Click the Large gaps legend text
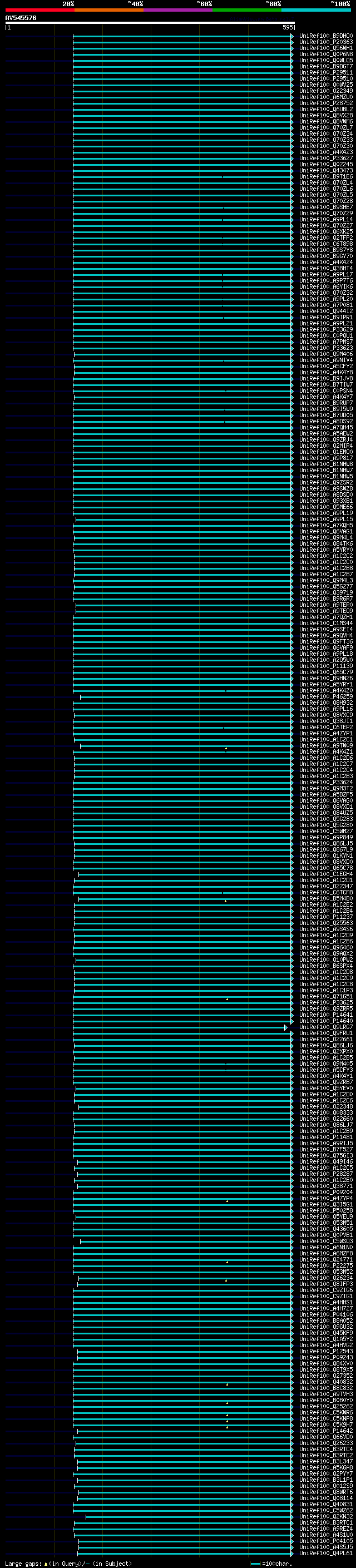 click(x=68, y=1563)
